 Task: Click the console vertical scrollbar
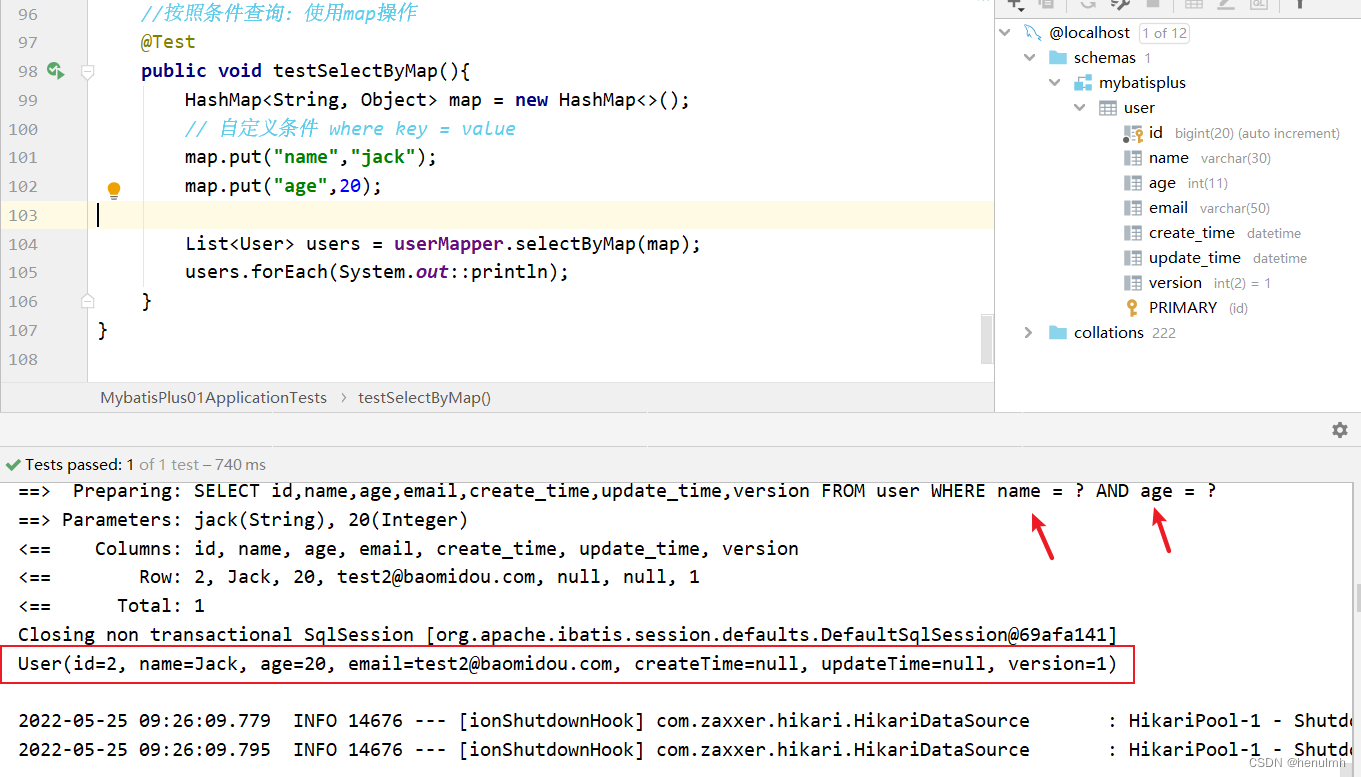point(1356,597)
